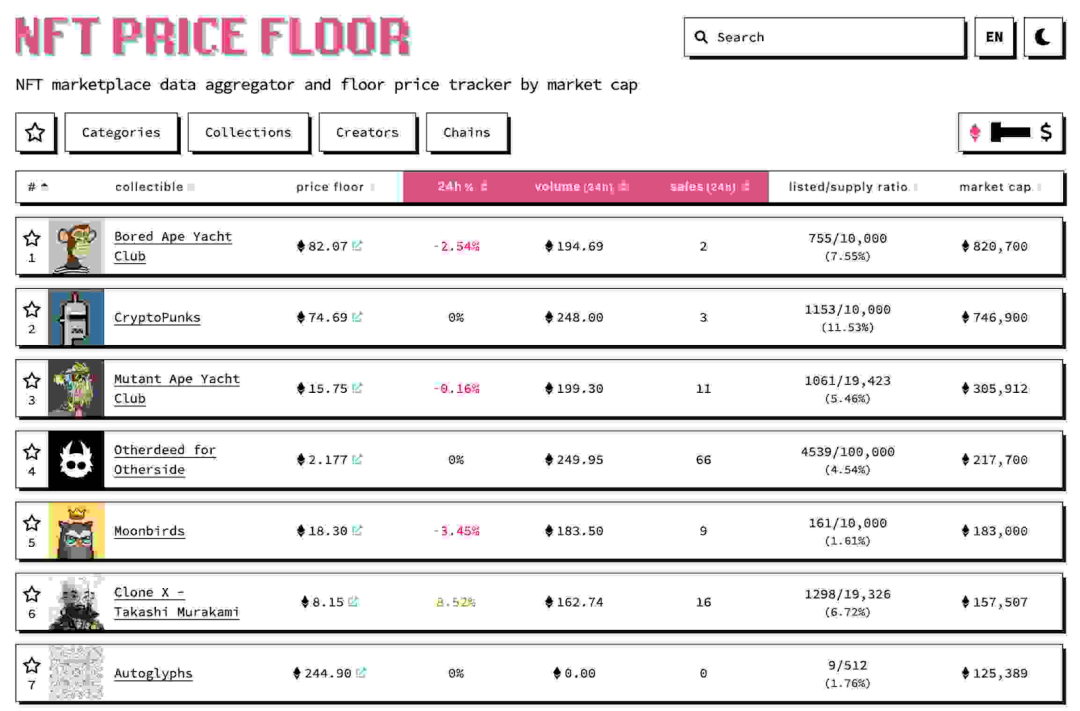The width and height of the screenshot is (1080, 711).
Task: Open Otherdeed floor price external link icon
Action: tap(357, 458)
